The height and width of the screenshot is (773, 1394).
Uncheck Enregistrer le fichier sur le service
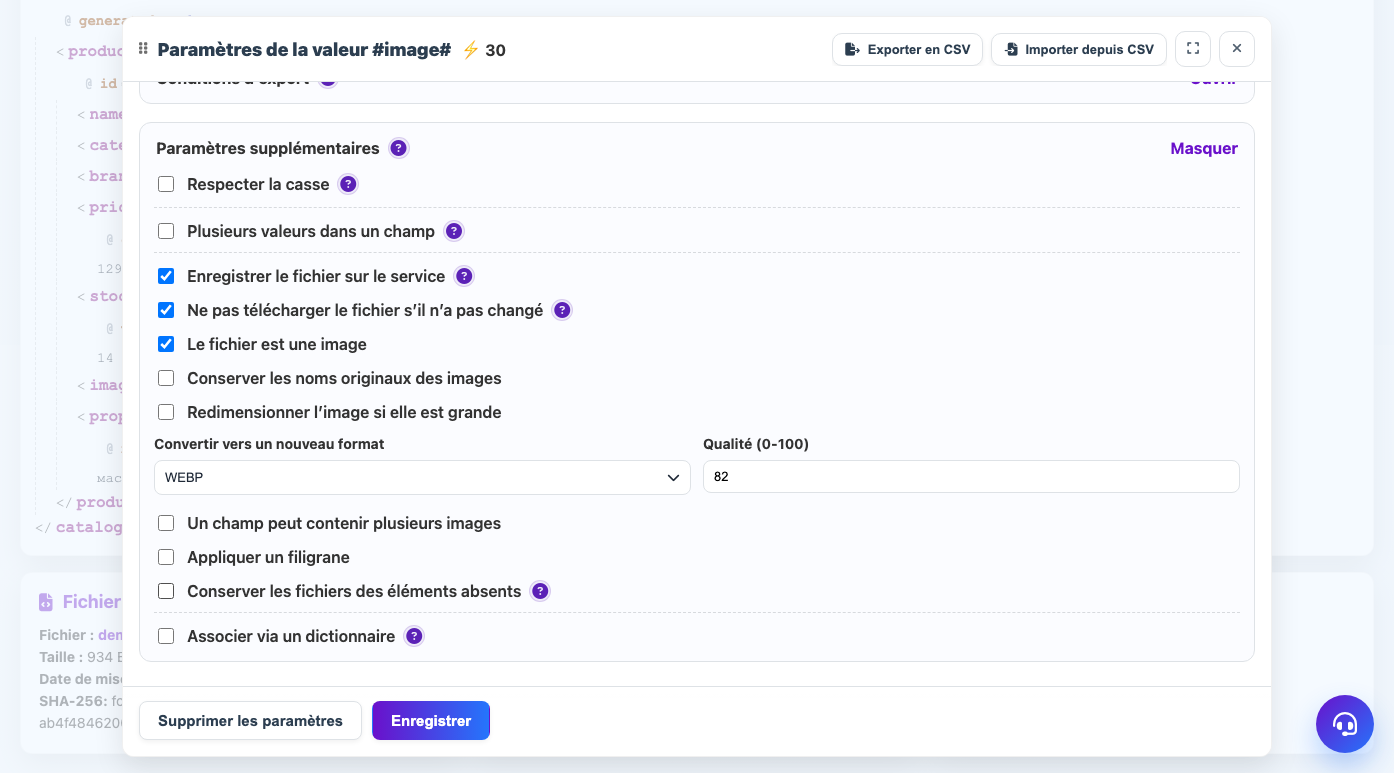166,276
